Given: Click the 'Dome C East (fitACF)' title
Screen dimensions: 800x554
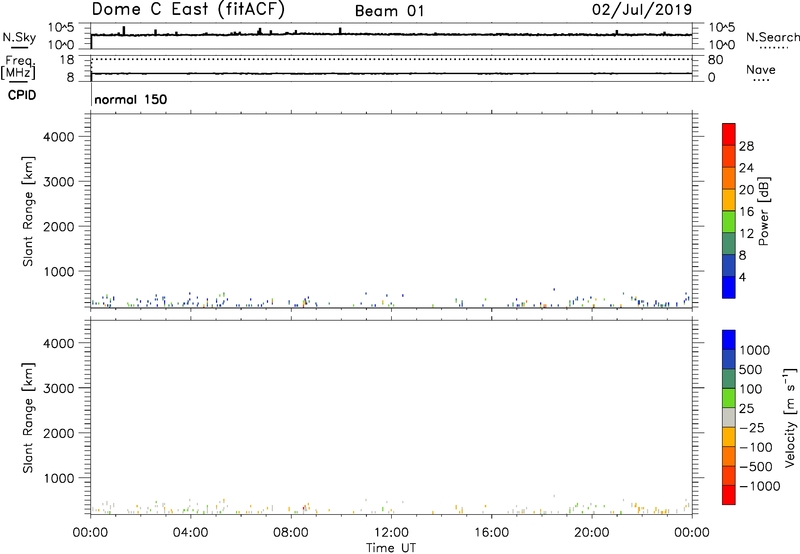Looking at the screenshot, I should point(188,10).
